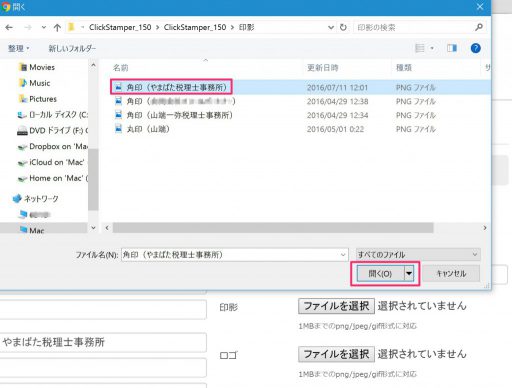Screen dimensions: 512x388
Task: Click horizontal scrollbar right arrow
Action: 485,228
